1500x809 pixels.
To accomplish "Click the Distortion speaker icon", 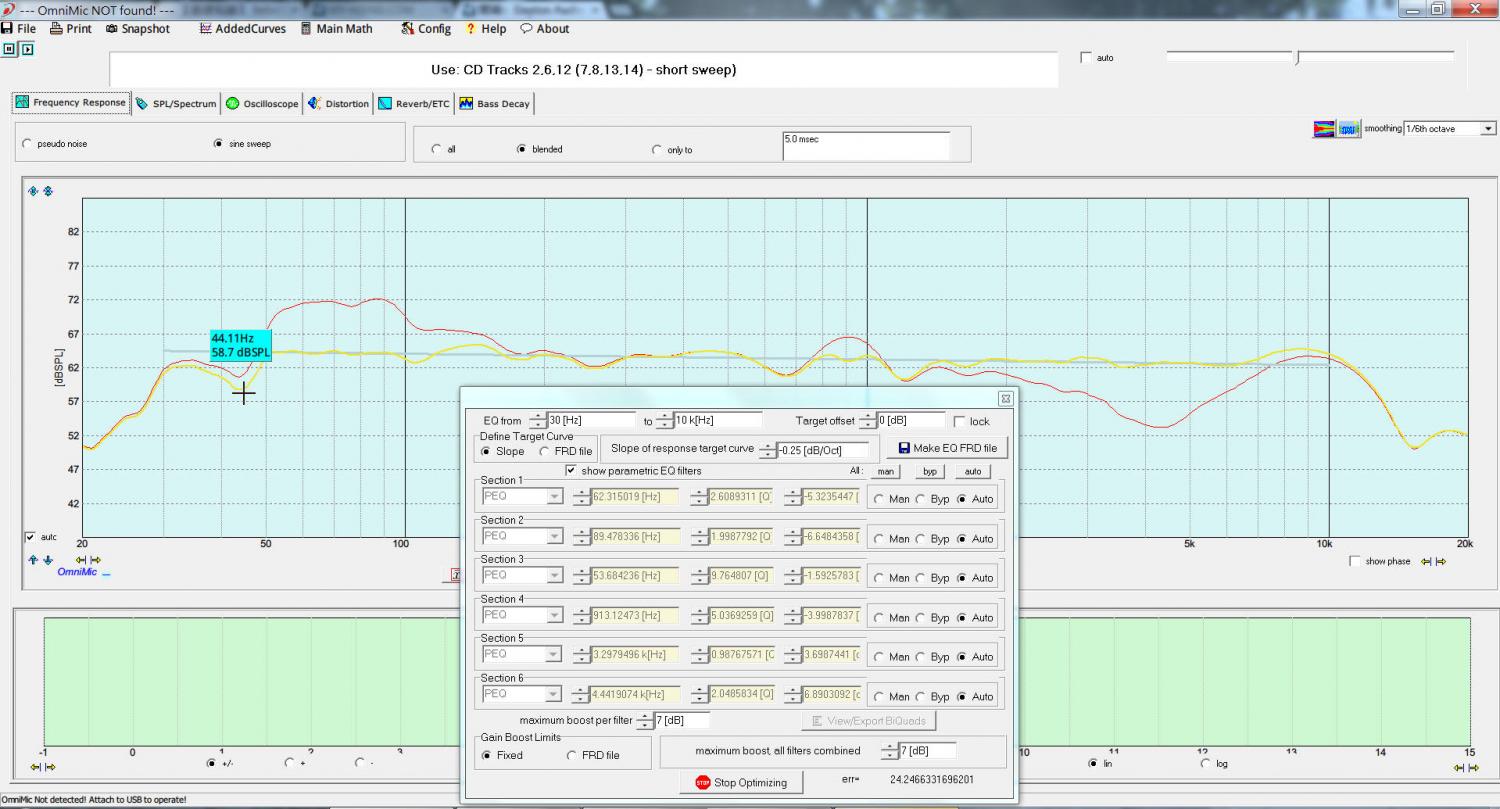I will click(x=315, y=104).
